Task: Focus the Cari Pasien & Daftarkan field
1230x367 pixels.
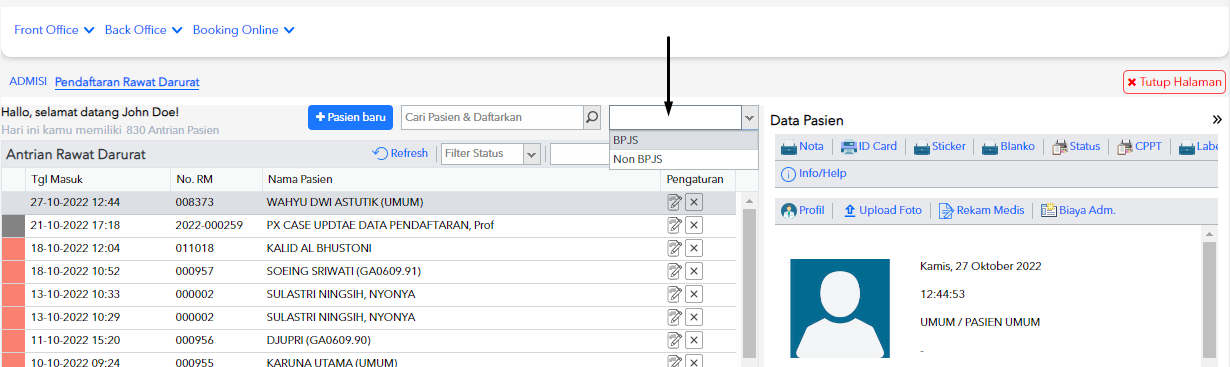Action: (492, 118)
